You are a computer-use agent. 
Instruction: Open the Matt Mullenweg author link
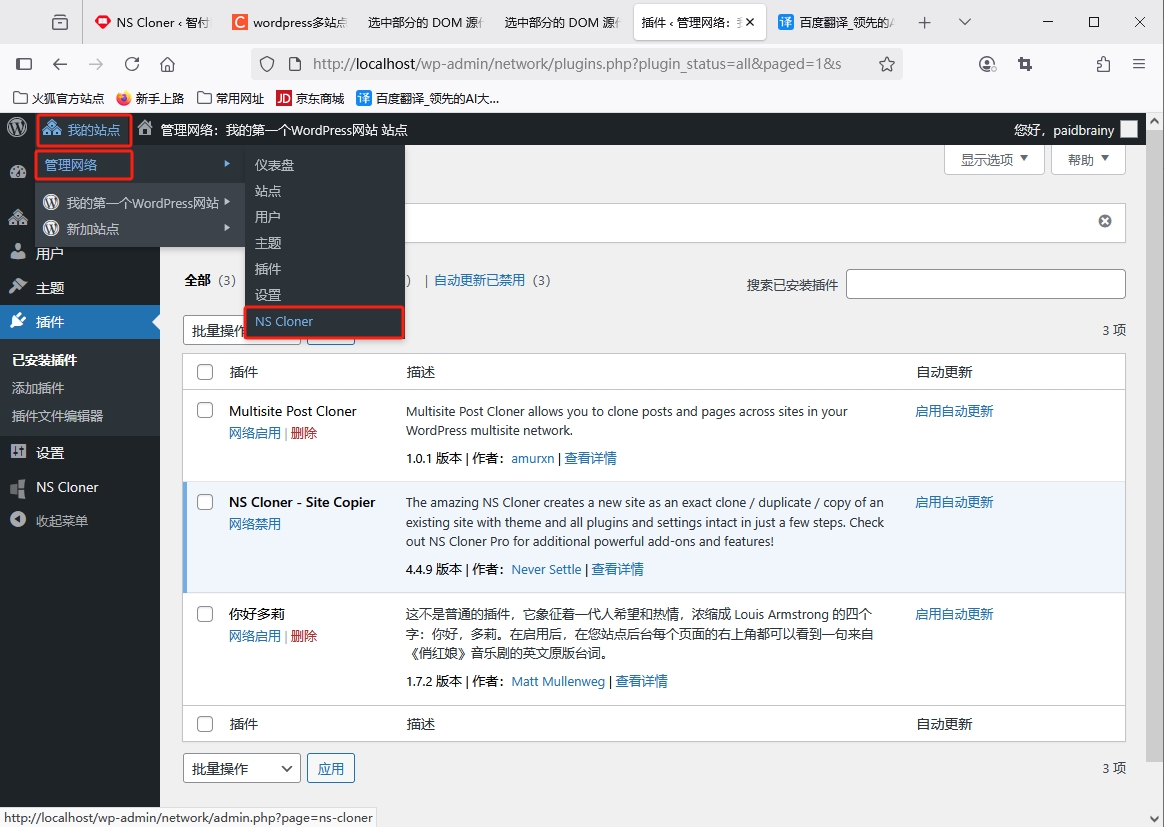(x=558, y=681)
